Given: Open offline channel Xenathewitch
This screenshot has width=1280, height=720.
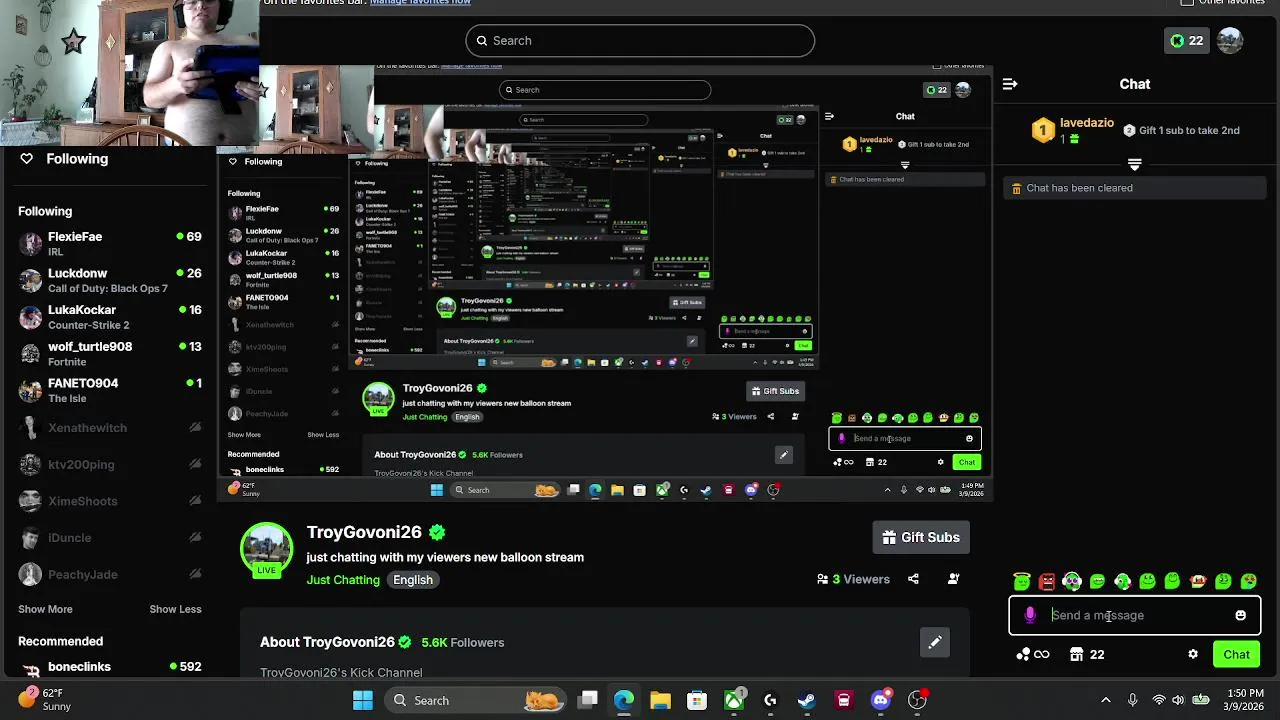Looking at the screenshot, I should pyautogui.click(x=110, y=428).
